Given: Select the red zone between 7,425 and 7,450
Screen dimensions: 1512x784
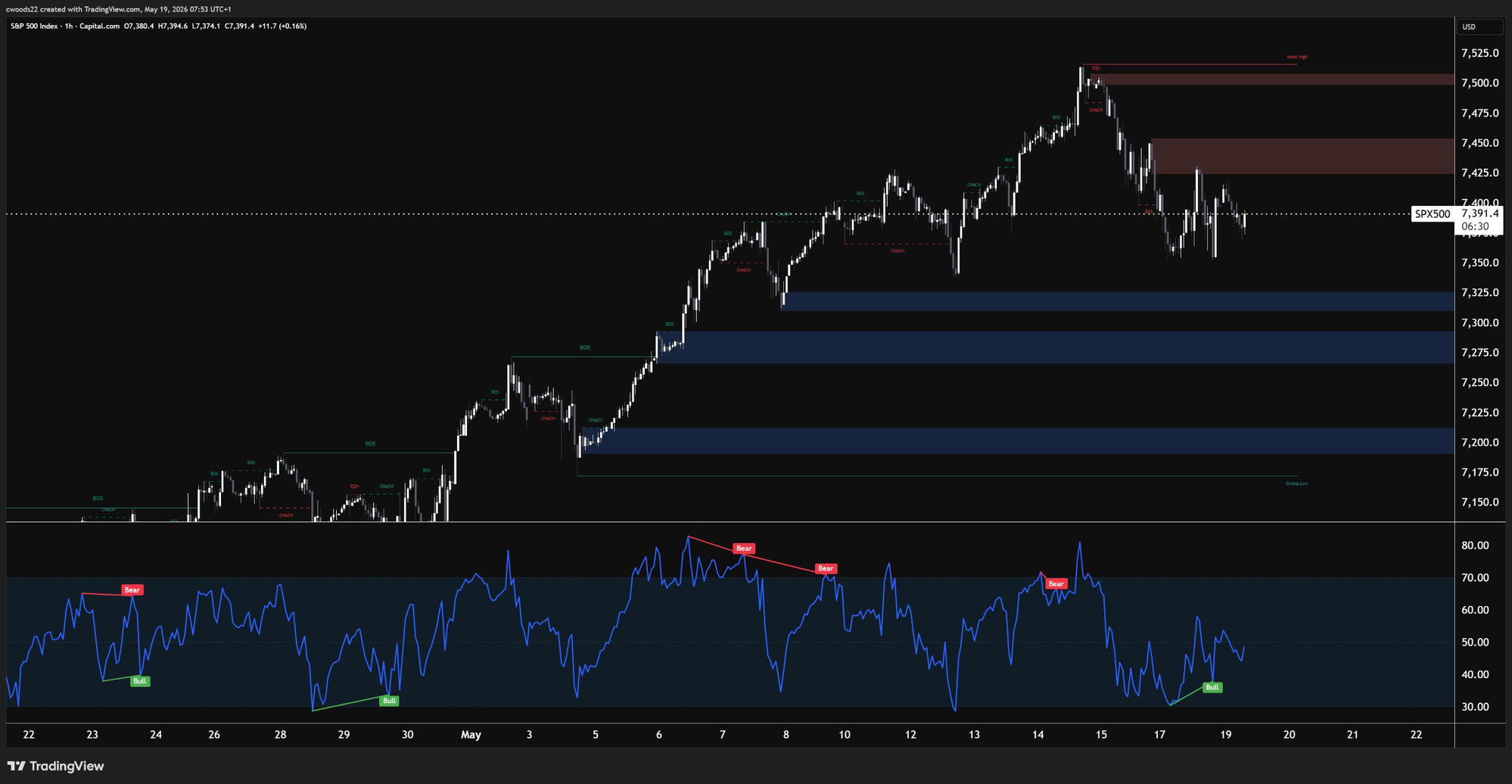Looking at the screenshot, I should (1302, 157).
